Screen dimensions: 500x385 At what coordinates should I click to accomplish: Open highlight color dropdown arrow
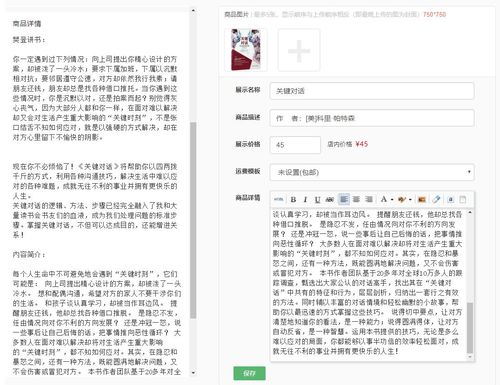pos(410,200)
